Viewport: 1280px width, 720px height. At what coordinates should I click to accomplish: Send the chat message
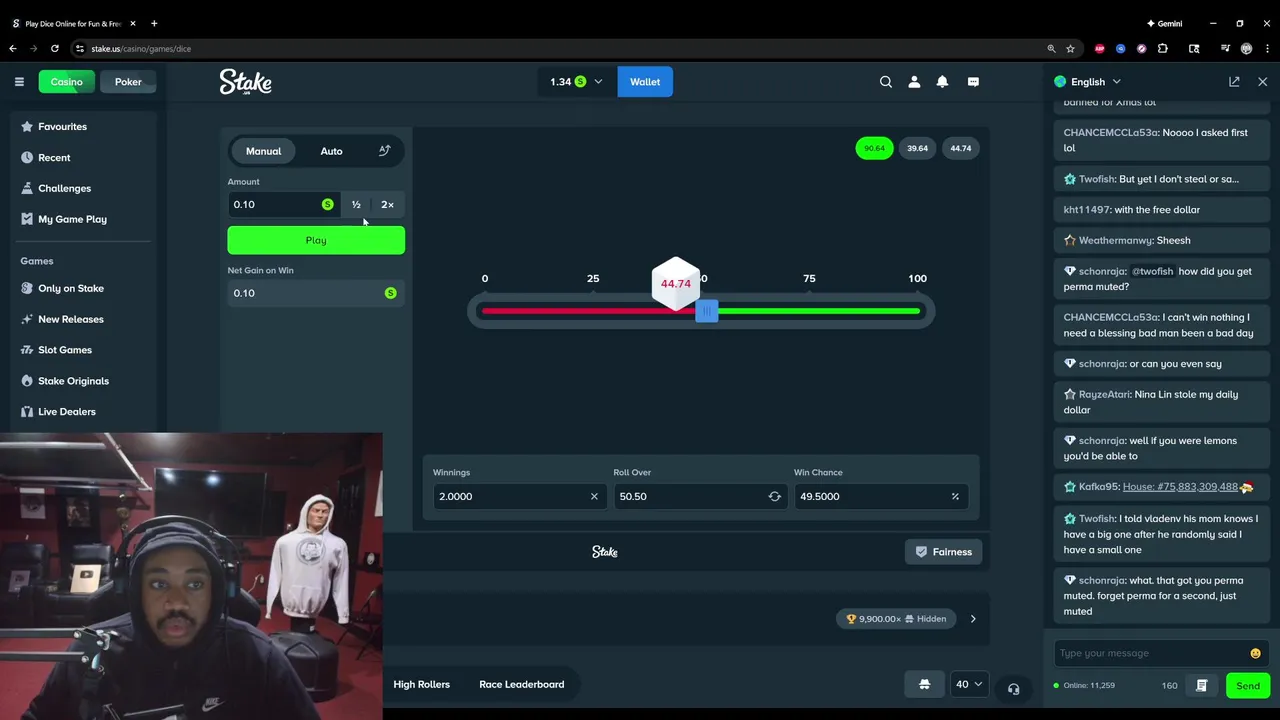click(x=1248, y=685)
